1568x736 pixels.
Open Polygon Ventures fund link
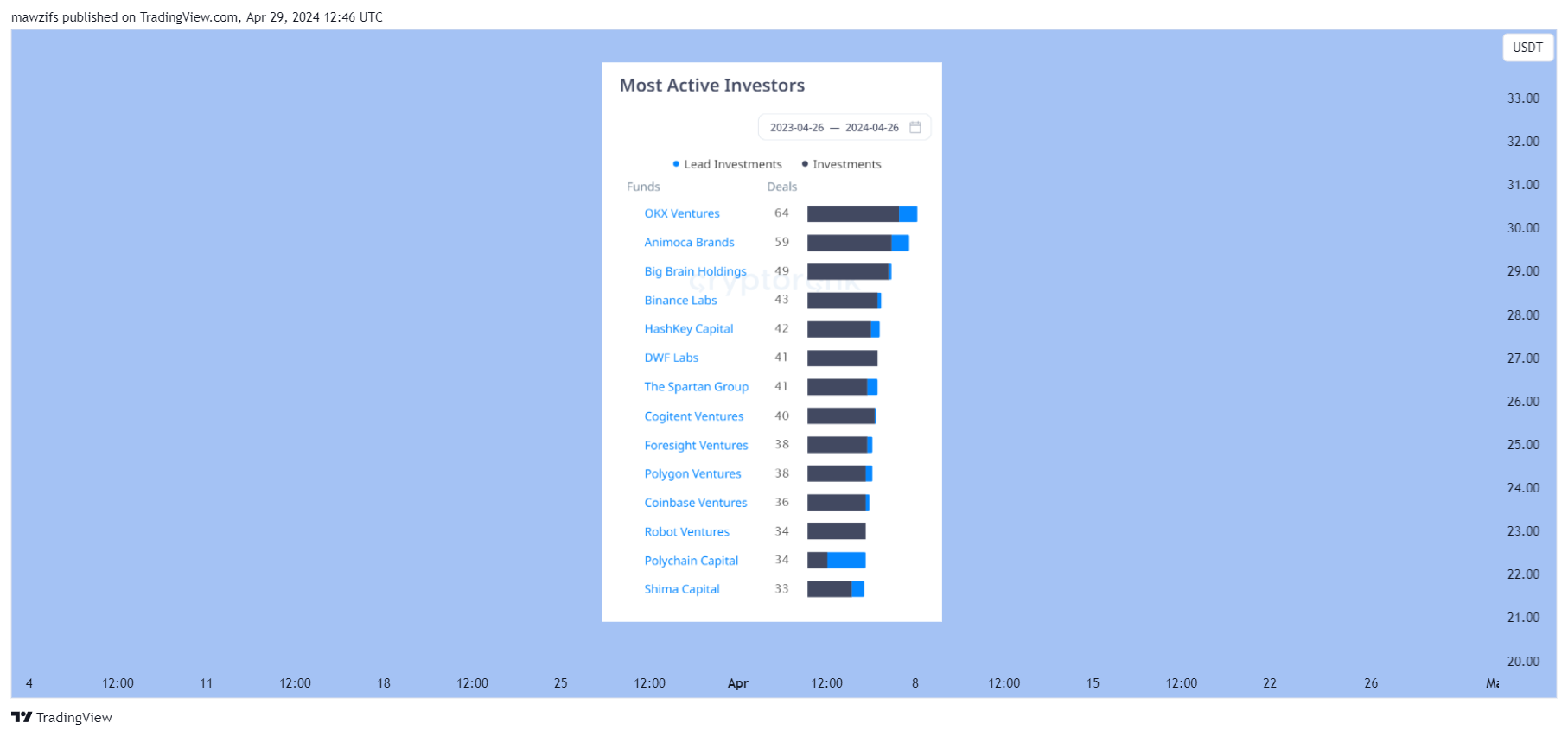pos(692,474)
